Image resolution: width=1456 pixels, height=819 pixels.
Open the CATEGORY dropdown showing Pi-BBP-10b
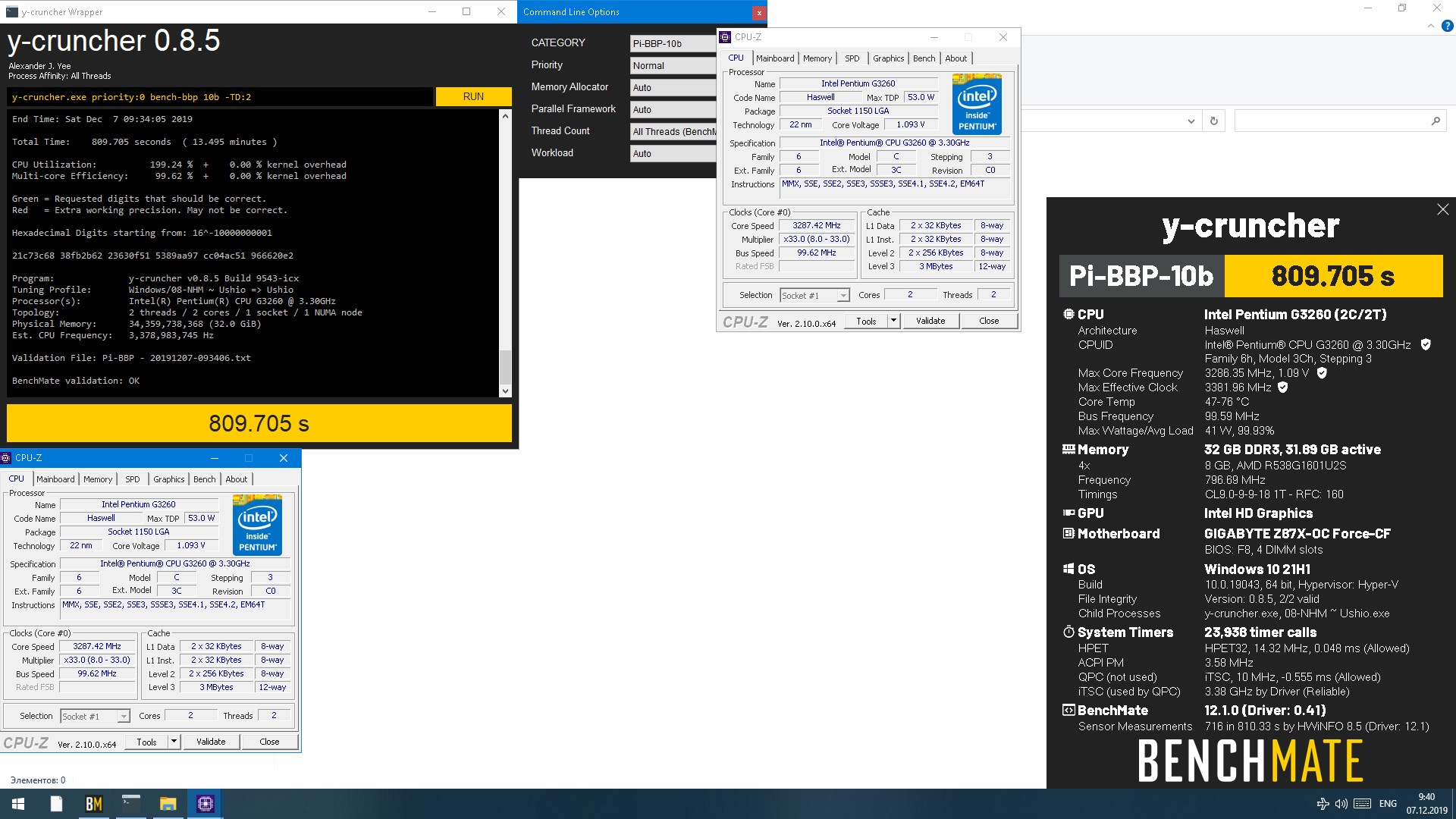coord(673,43)
